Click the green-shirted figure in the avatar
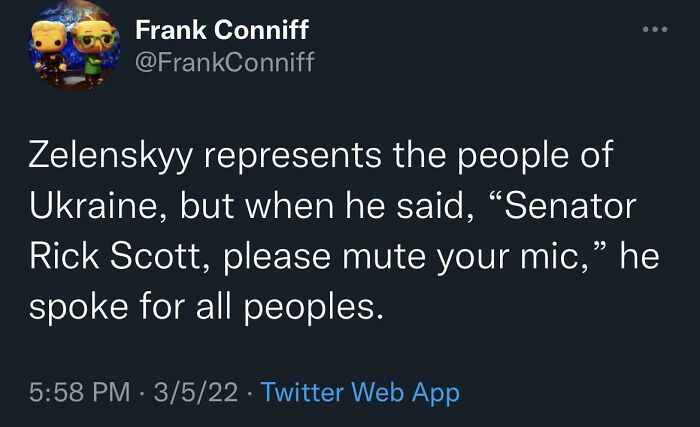Screen dimensions: 700x427 click(92, 48)
